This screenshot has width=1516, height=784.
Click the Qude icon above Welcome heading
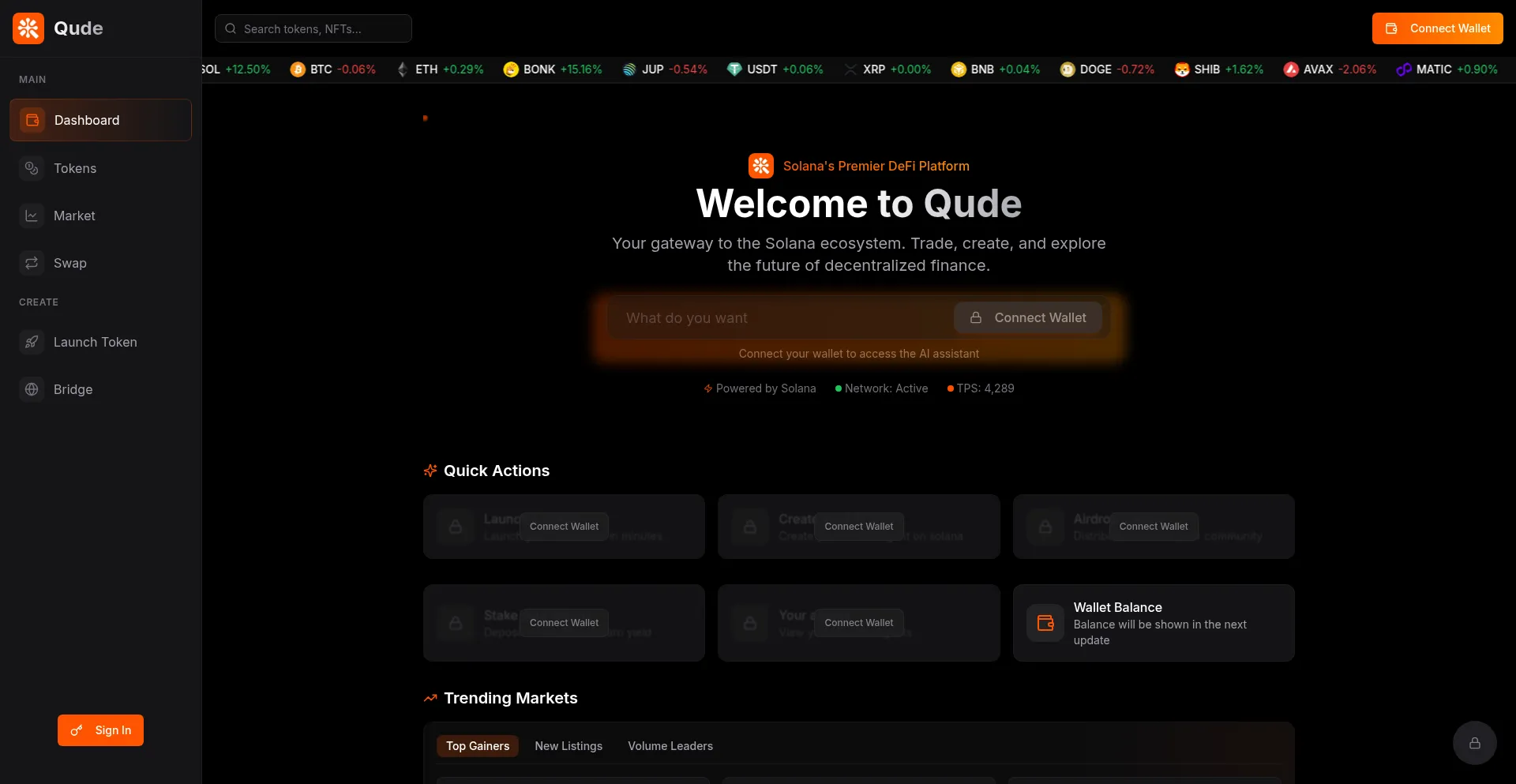tap(761, 166)
